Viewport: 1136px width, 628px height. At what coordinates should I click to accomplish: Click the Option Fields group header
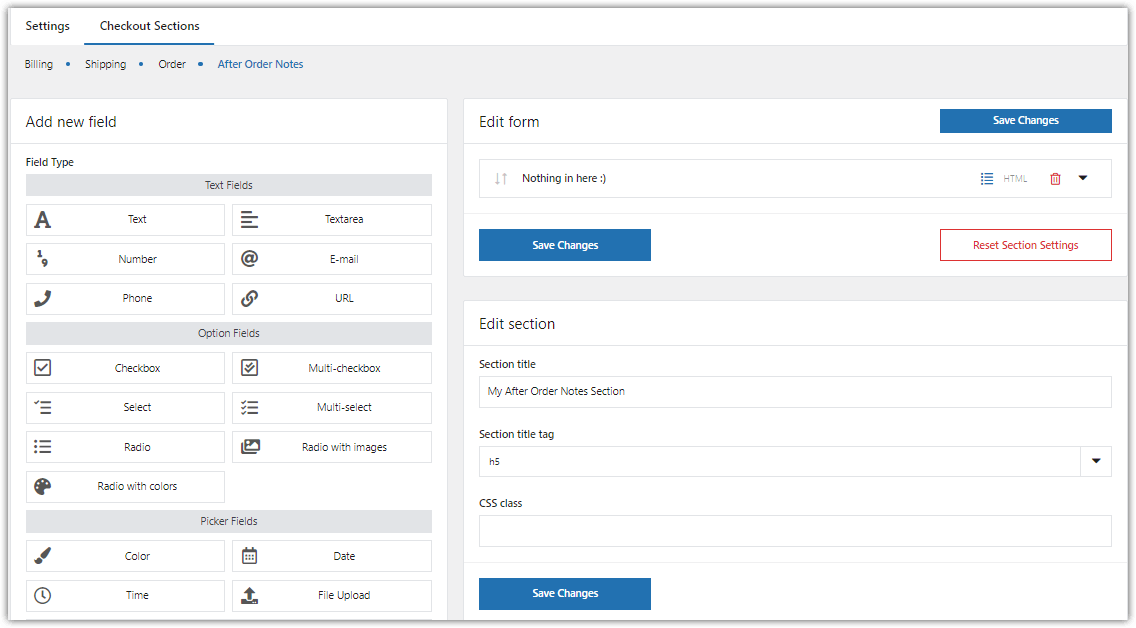click(229, 333)
